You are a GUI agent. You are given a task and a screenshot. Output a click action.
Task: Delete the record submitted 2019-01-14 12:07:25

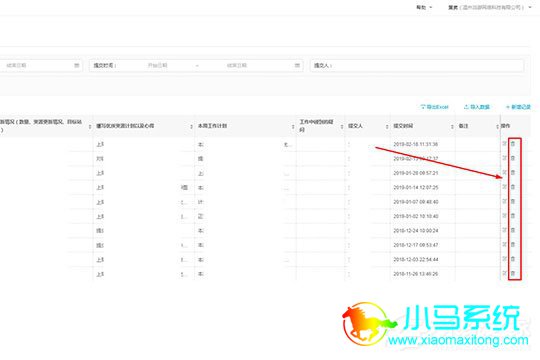(513, 187)
